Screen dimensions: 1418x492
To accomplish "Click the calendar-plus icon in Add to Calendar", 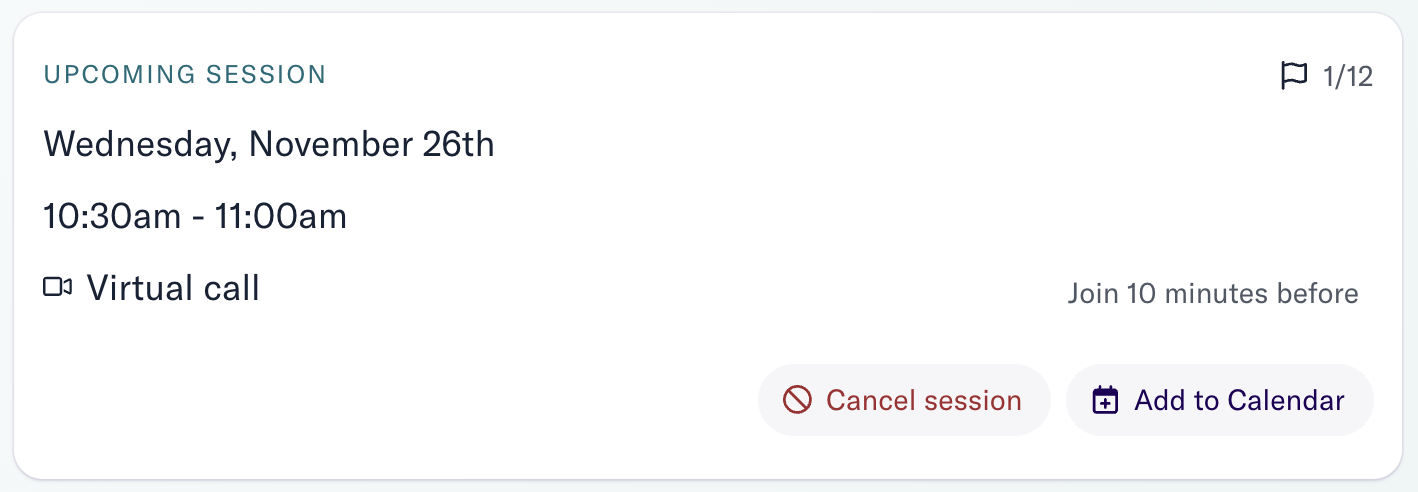I will point(1104,401).
